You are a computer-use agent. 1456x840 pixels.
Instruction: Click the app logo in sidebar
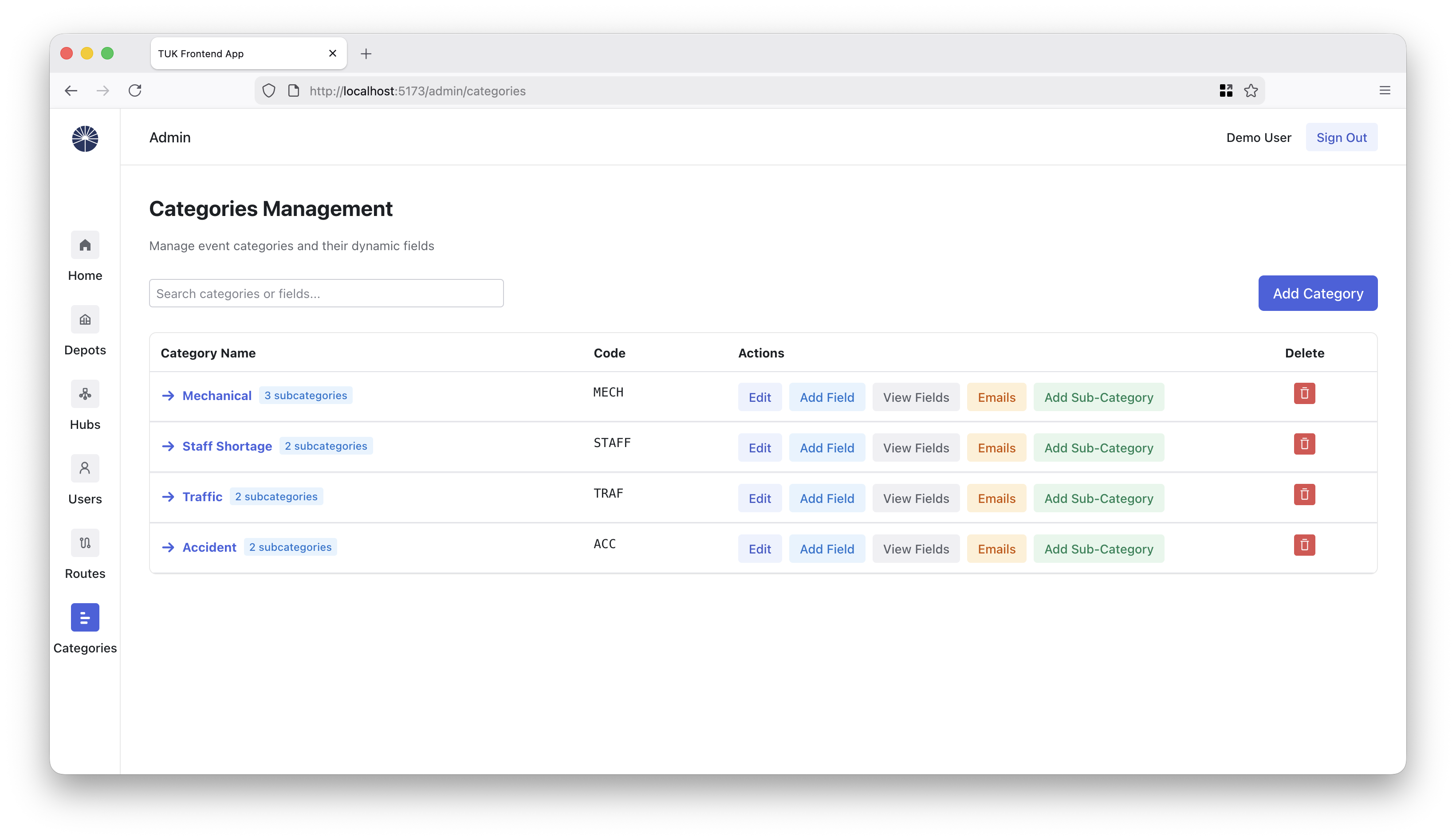point(85,138)
